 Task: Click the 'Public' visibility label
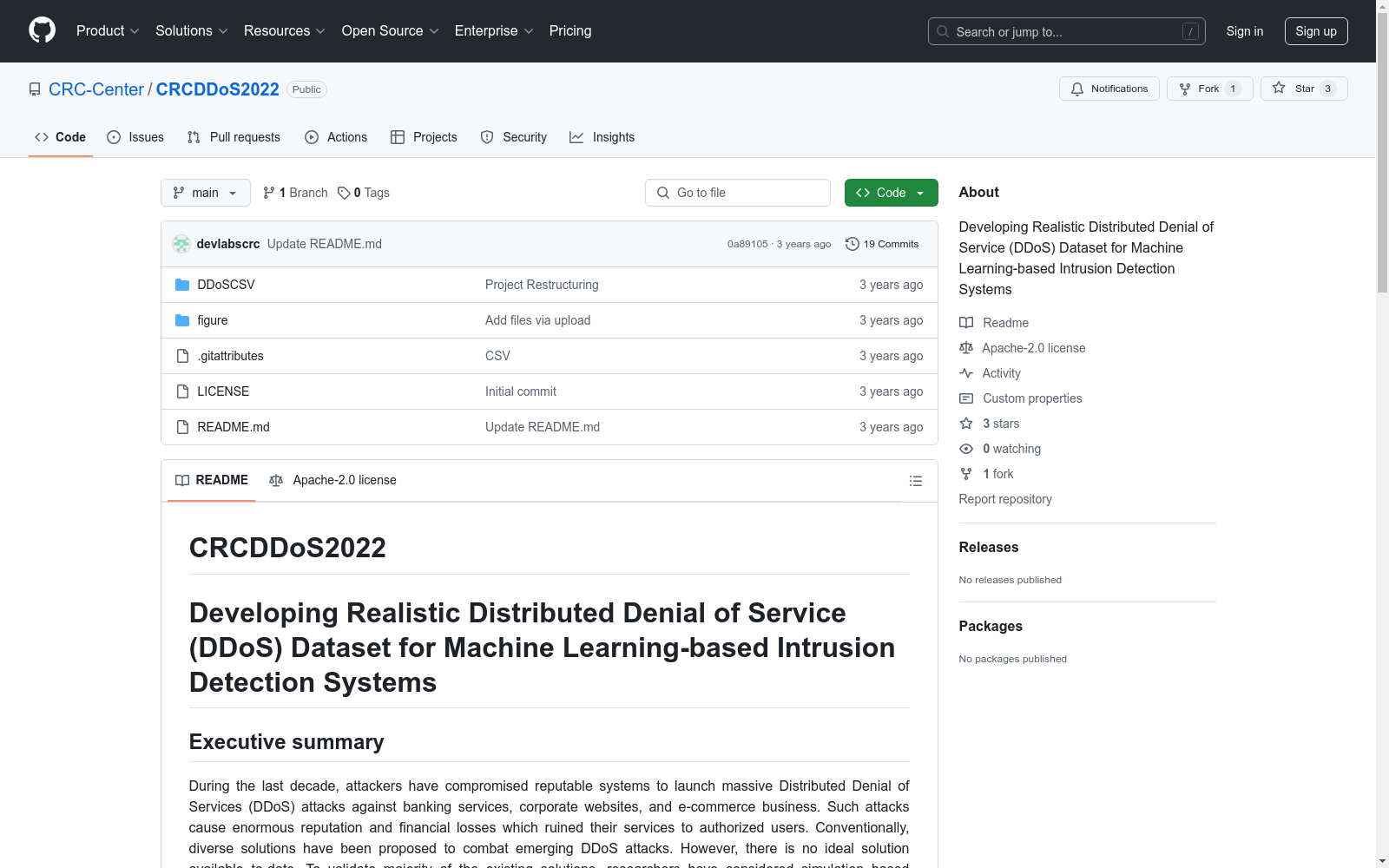tap(306, 89)
